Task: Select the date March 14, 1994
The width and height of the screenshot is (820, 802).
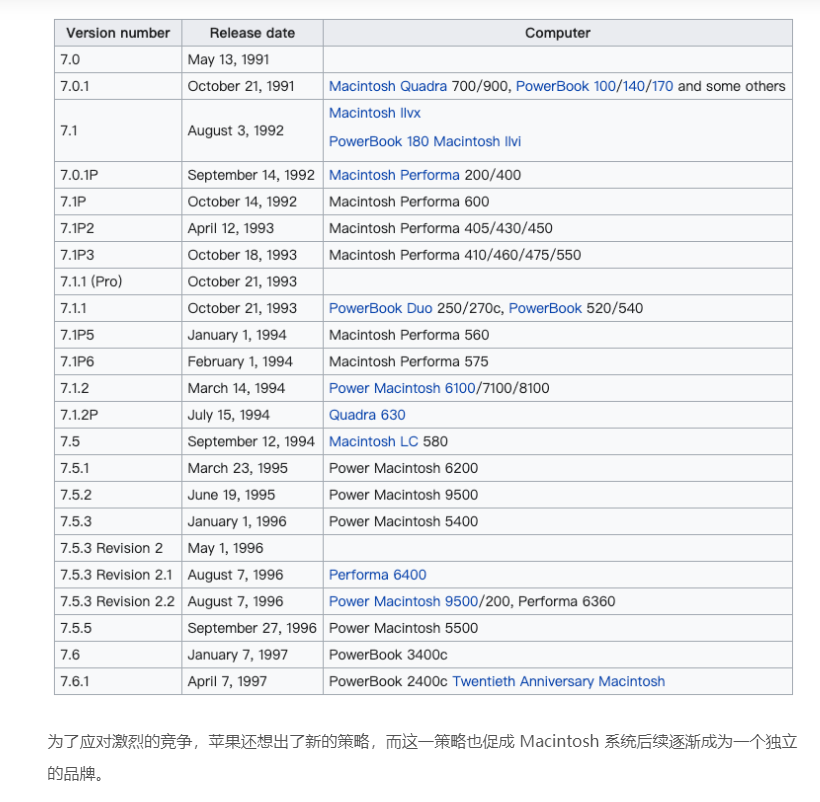Action: click(236, 388)
